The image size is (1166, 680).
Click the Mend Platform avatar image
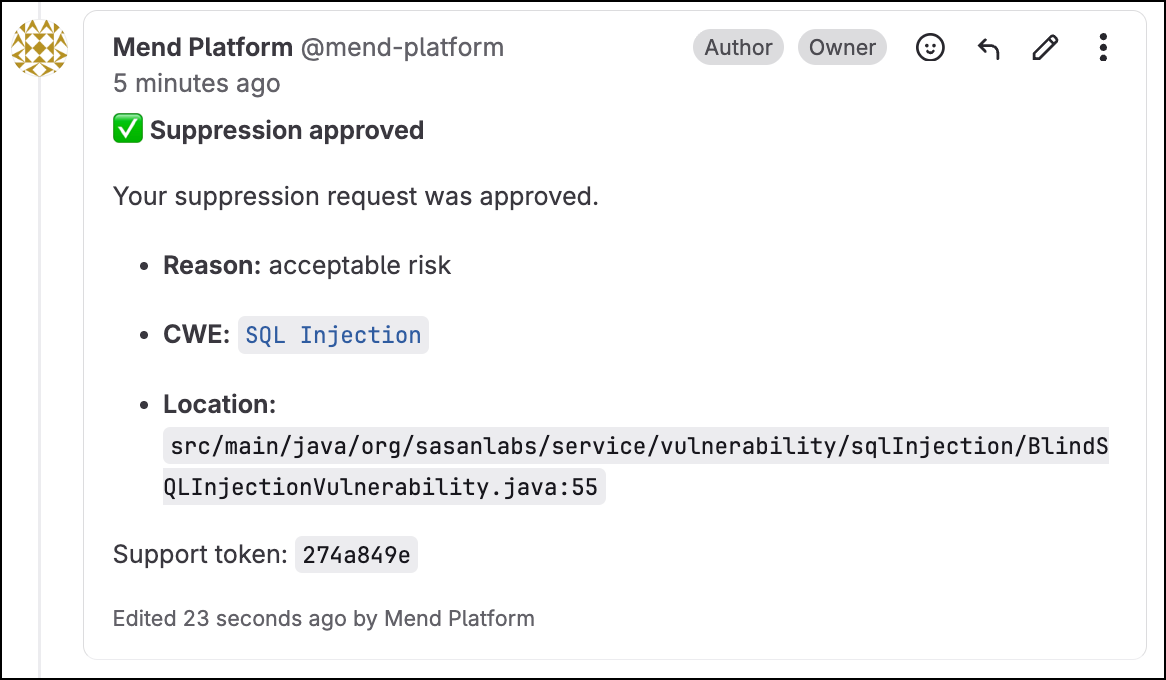[x=39, y=48]
